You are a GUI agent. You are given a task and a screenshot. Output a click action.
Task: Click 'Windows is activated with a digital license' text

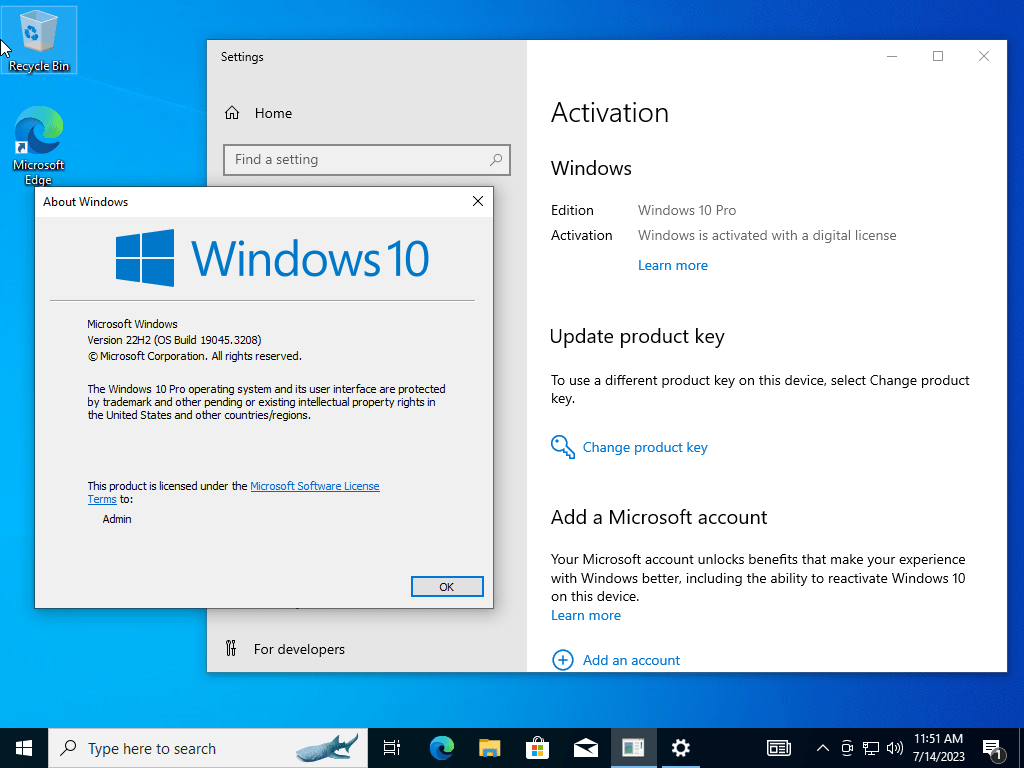(767, 235)
